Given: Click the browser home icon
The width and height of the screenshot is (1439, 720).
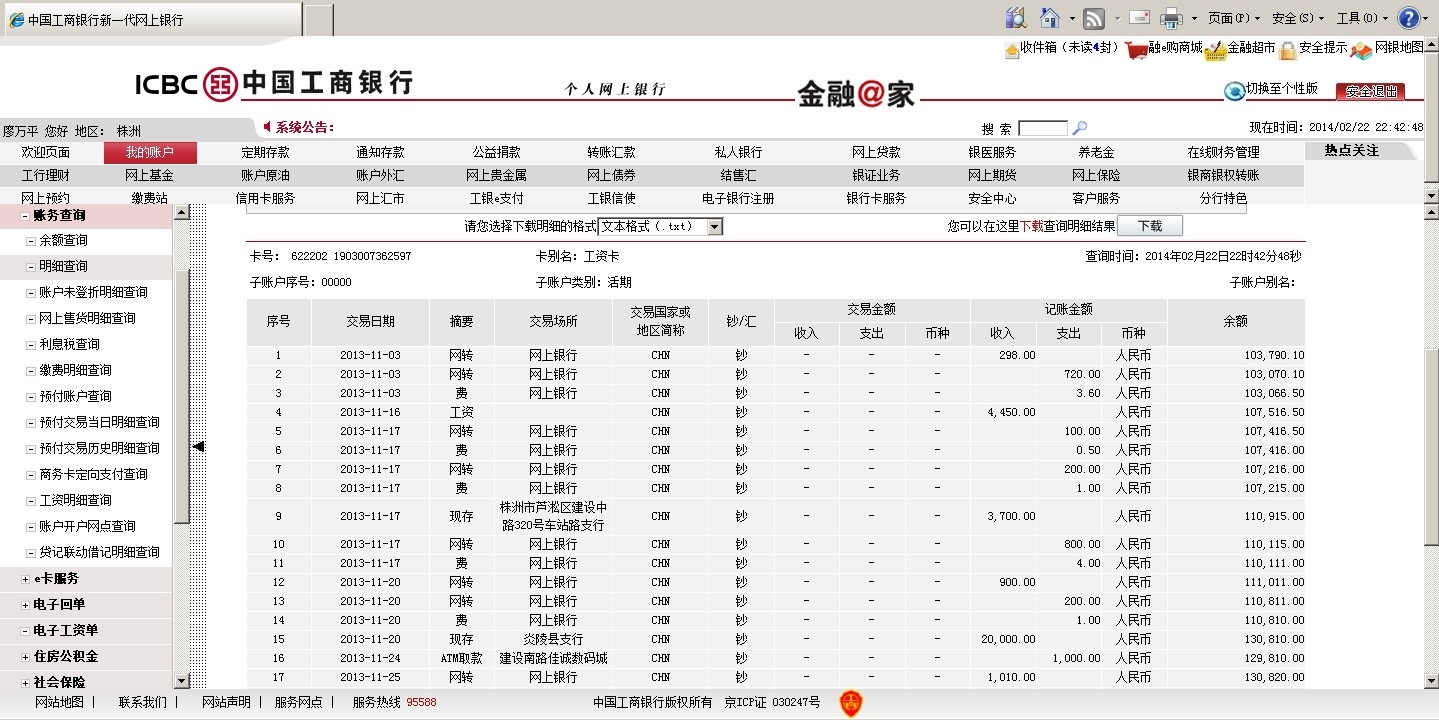Looking at the screenshot, I should 1049,18.
